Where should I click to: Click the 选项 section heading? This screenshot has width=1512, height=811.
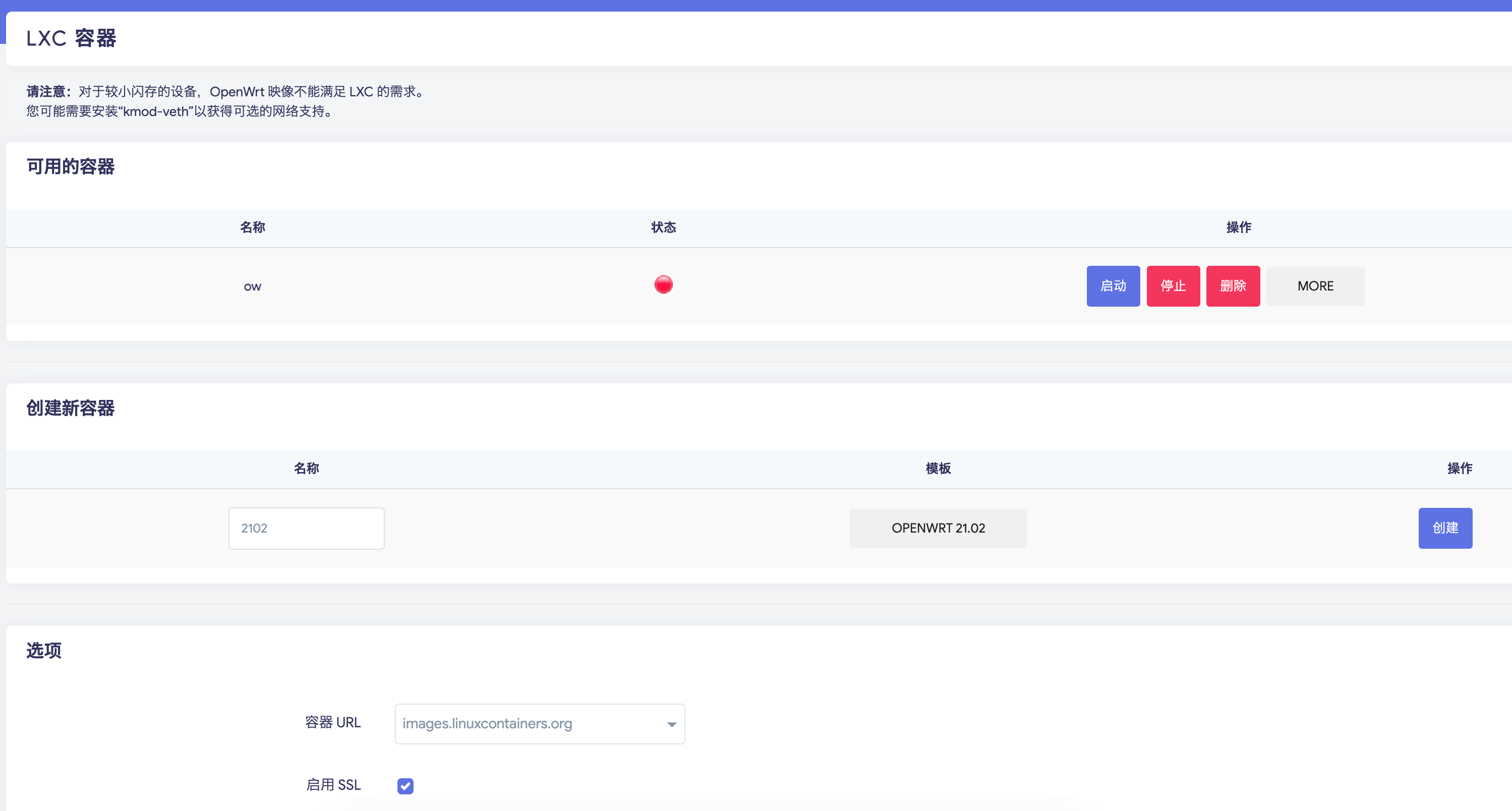44,650
